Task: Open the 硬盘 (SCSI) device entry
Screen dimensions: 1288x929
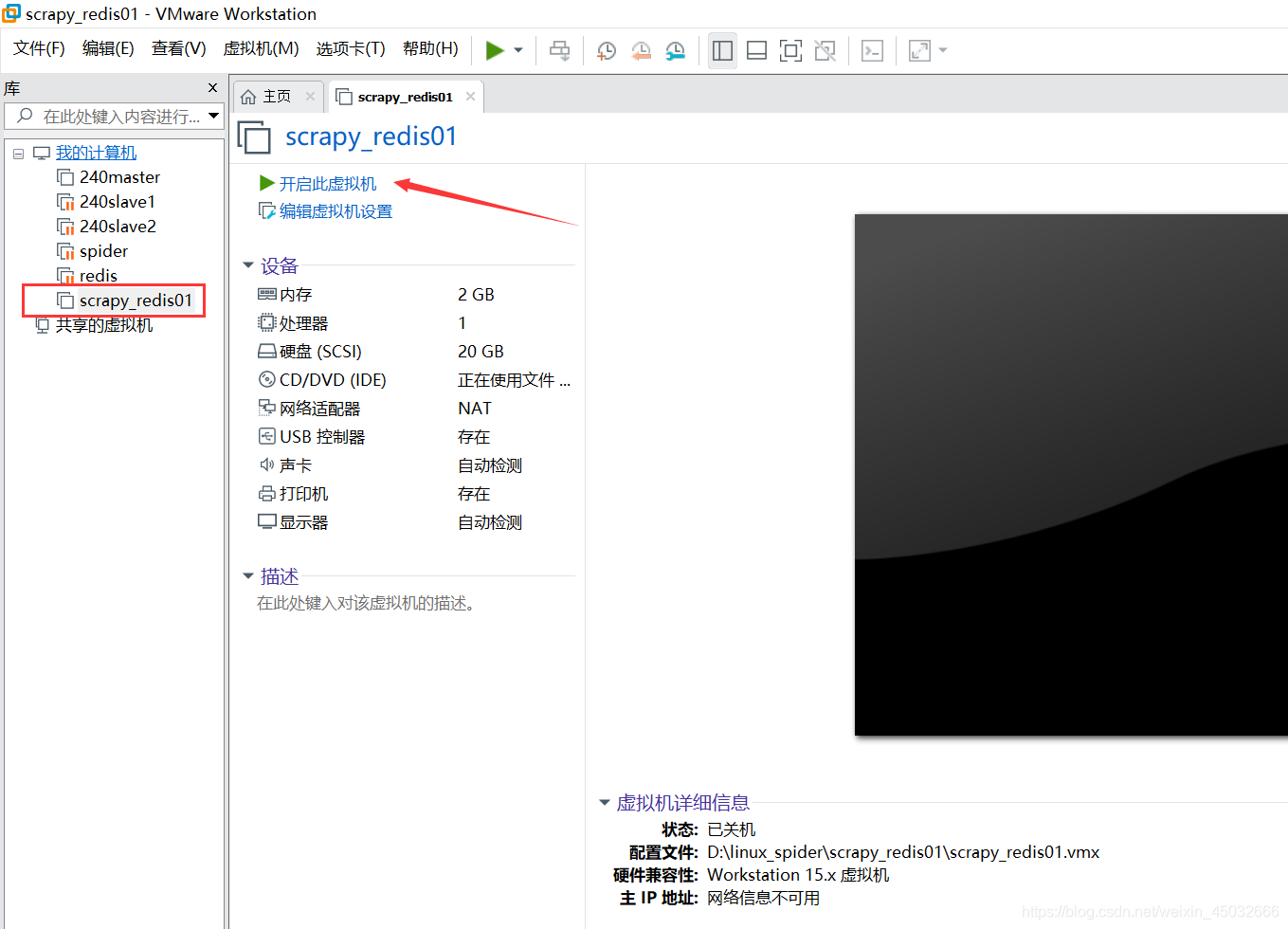Action: (x=320, y=352)
